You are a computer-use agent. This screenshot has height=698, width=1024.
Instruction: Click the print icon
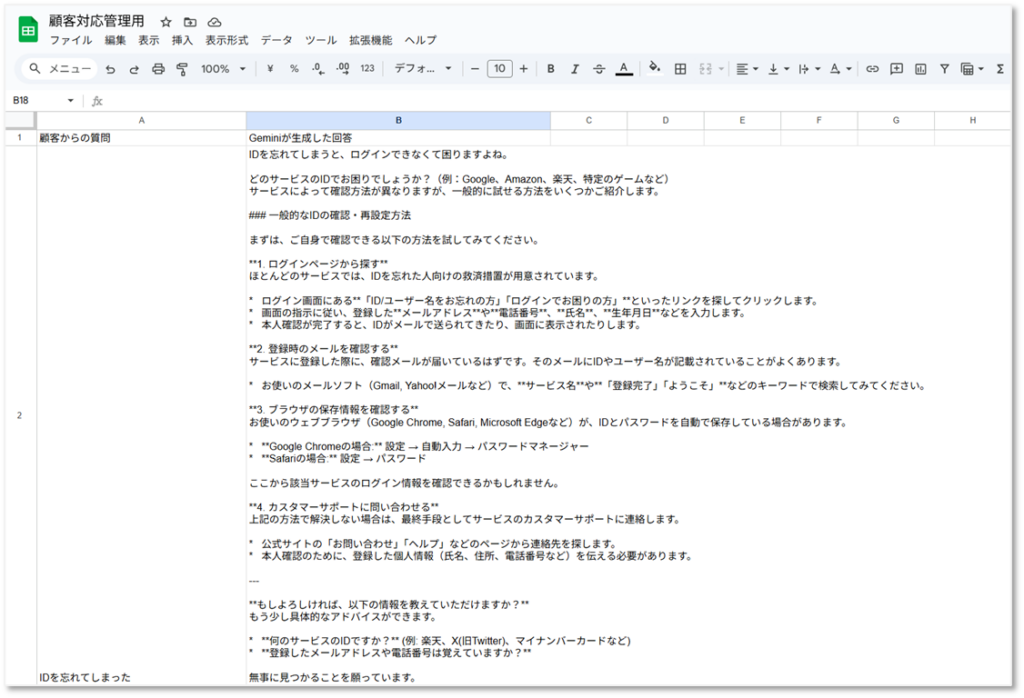158,69
